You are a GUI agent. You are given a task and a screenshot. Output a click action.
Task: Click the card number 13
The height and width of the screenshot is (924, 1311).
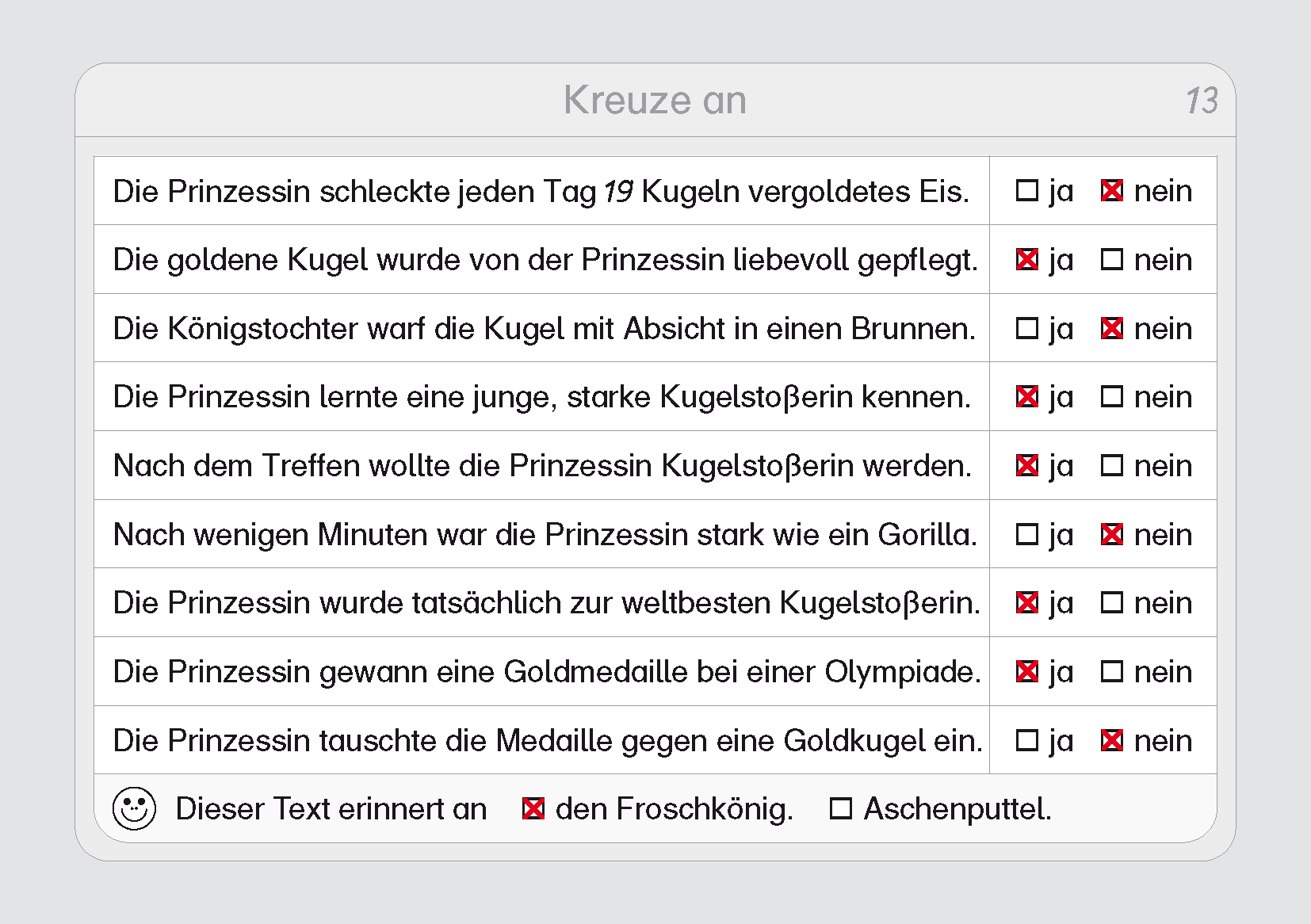pyautogui.click(x=1201, y=101)
